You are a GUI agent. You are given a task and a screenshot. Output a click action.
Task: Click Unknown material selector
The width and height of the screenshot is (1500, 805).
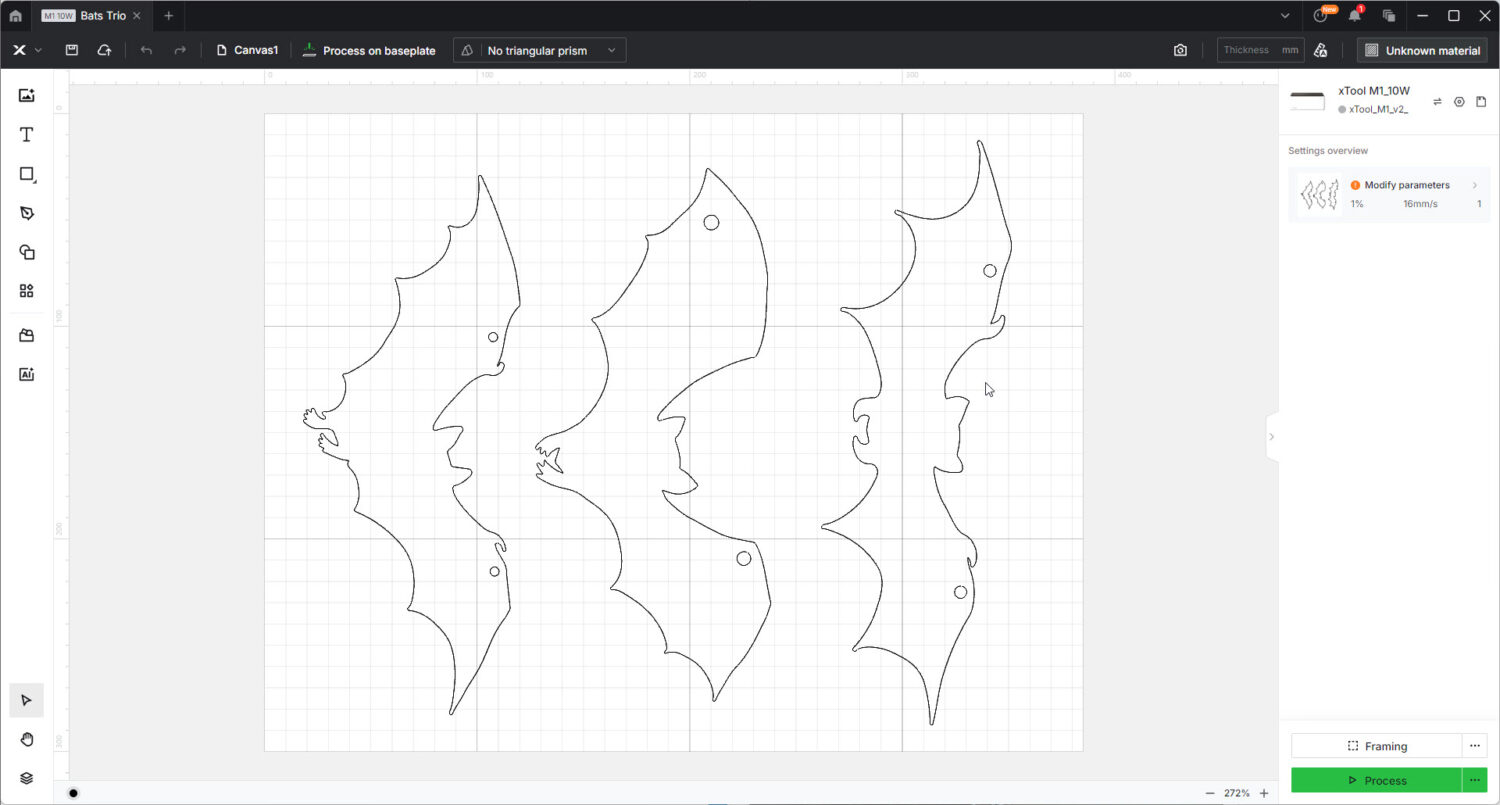pyautogui.click(x=1421, y=49)
